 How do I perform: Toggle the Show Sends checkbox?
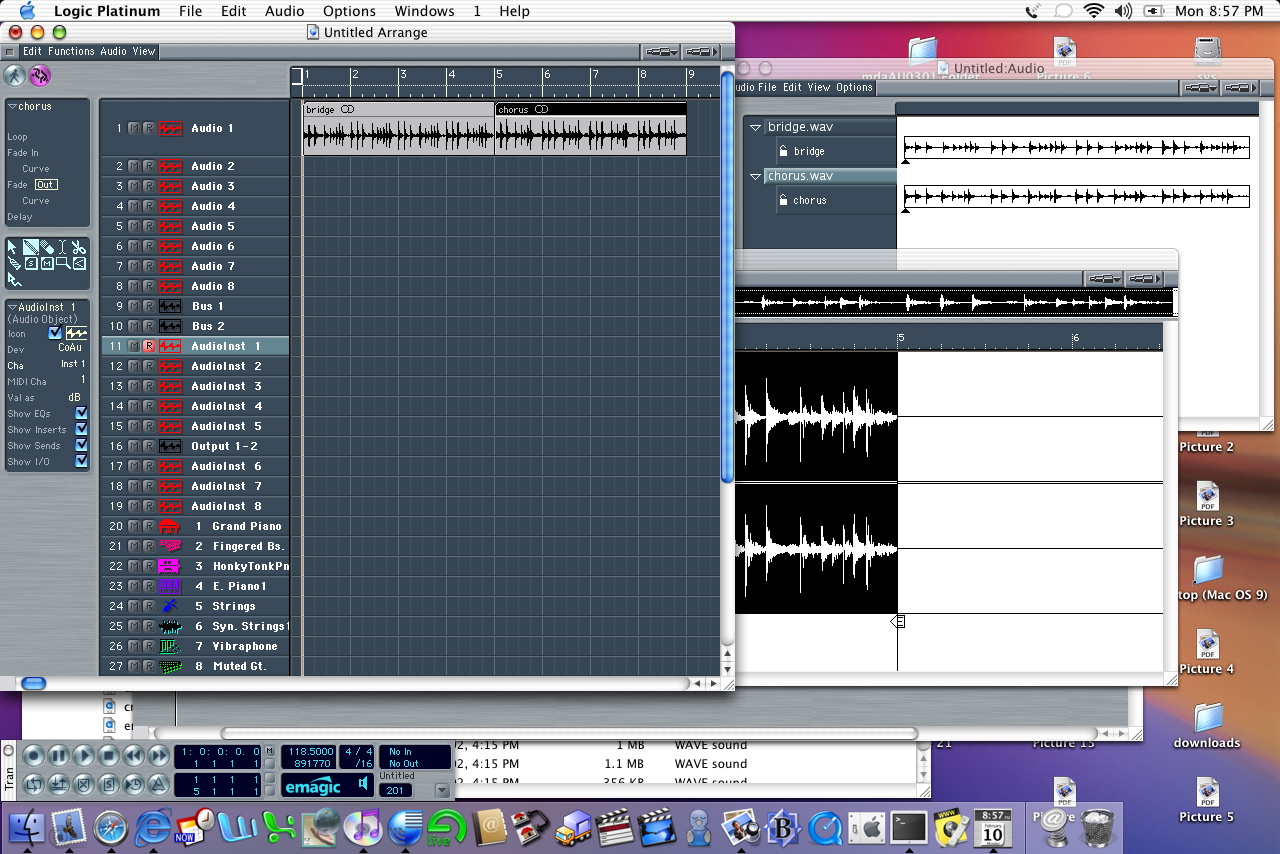pyautogui.click(x=82, y=445)
